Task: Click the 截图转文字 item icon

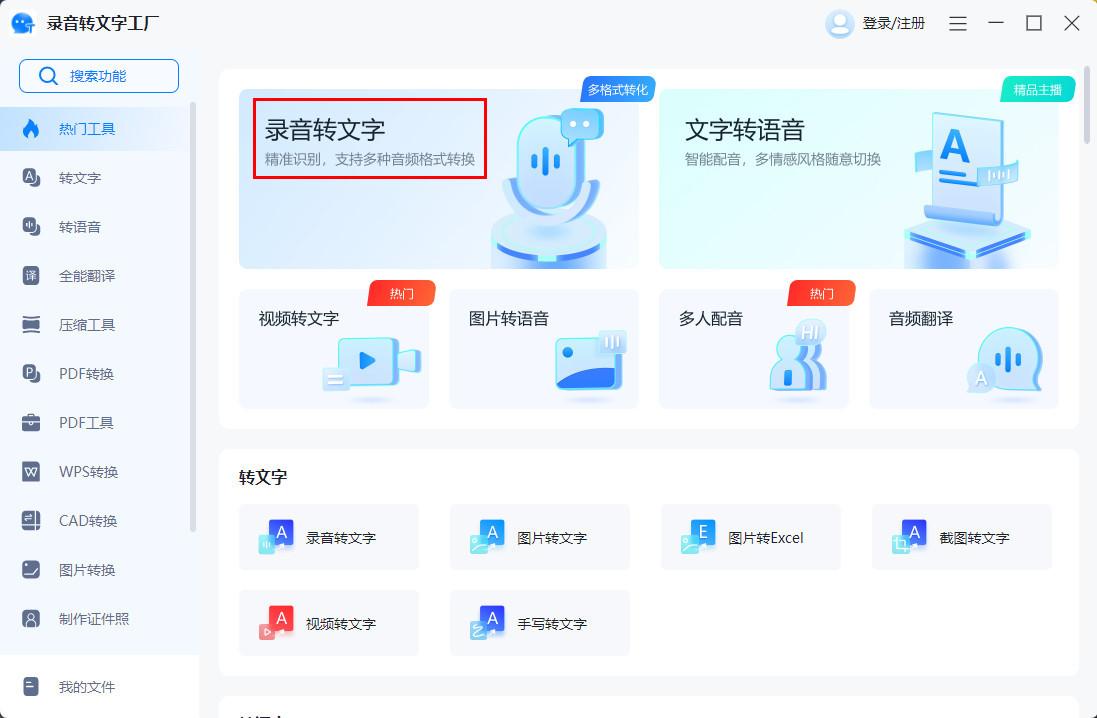Action: [910, 537]
